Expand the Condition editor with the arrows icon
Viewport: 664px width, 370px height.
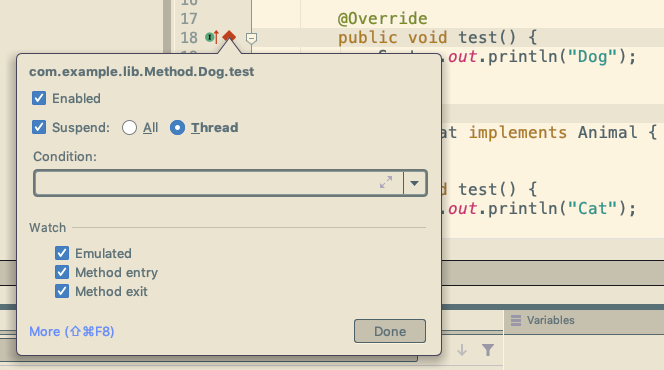click(386, 182)
